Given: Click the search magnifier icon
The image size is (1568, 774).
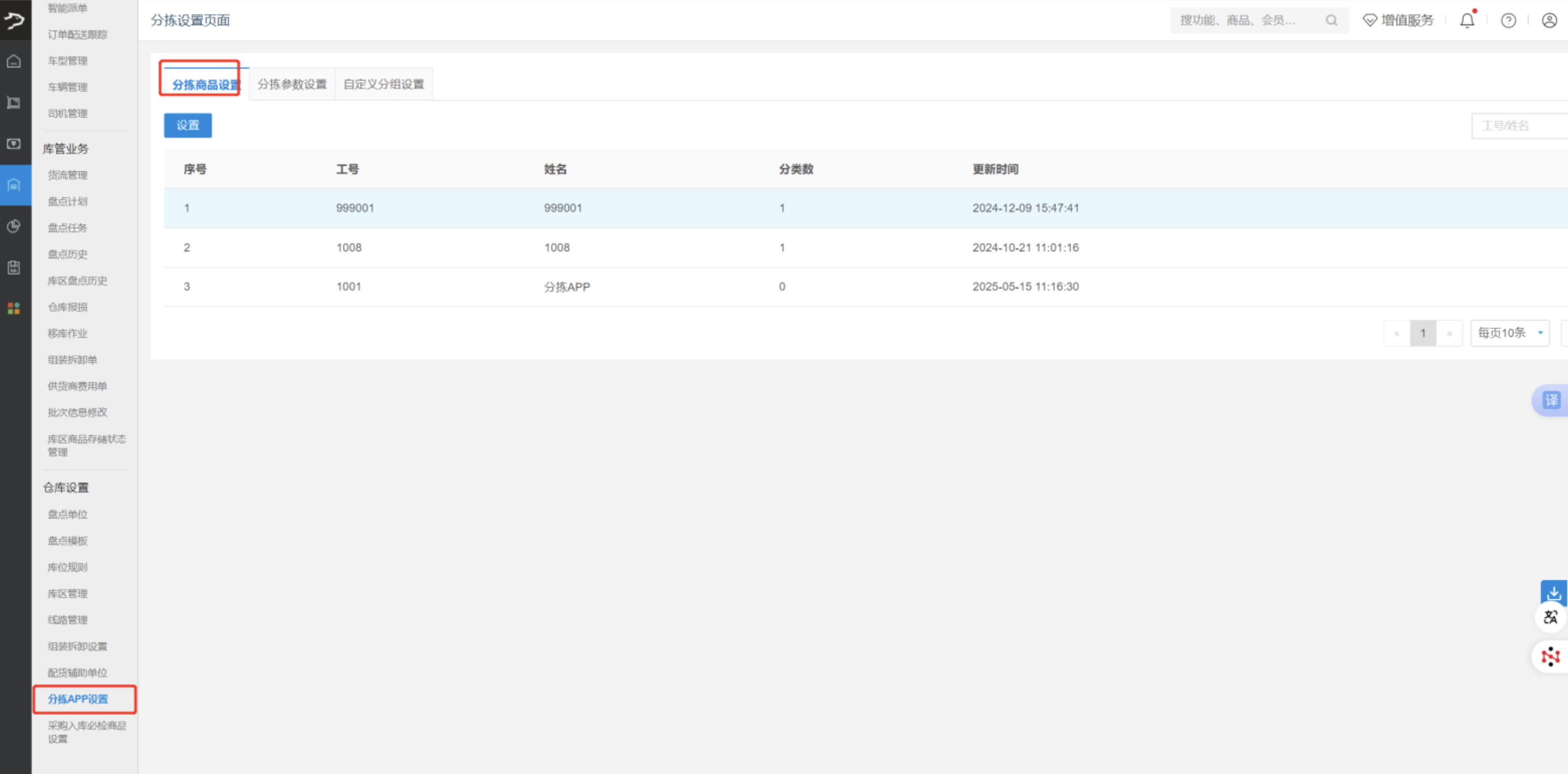Looking at the screenshot, I should click(x=1332, y=21).
